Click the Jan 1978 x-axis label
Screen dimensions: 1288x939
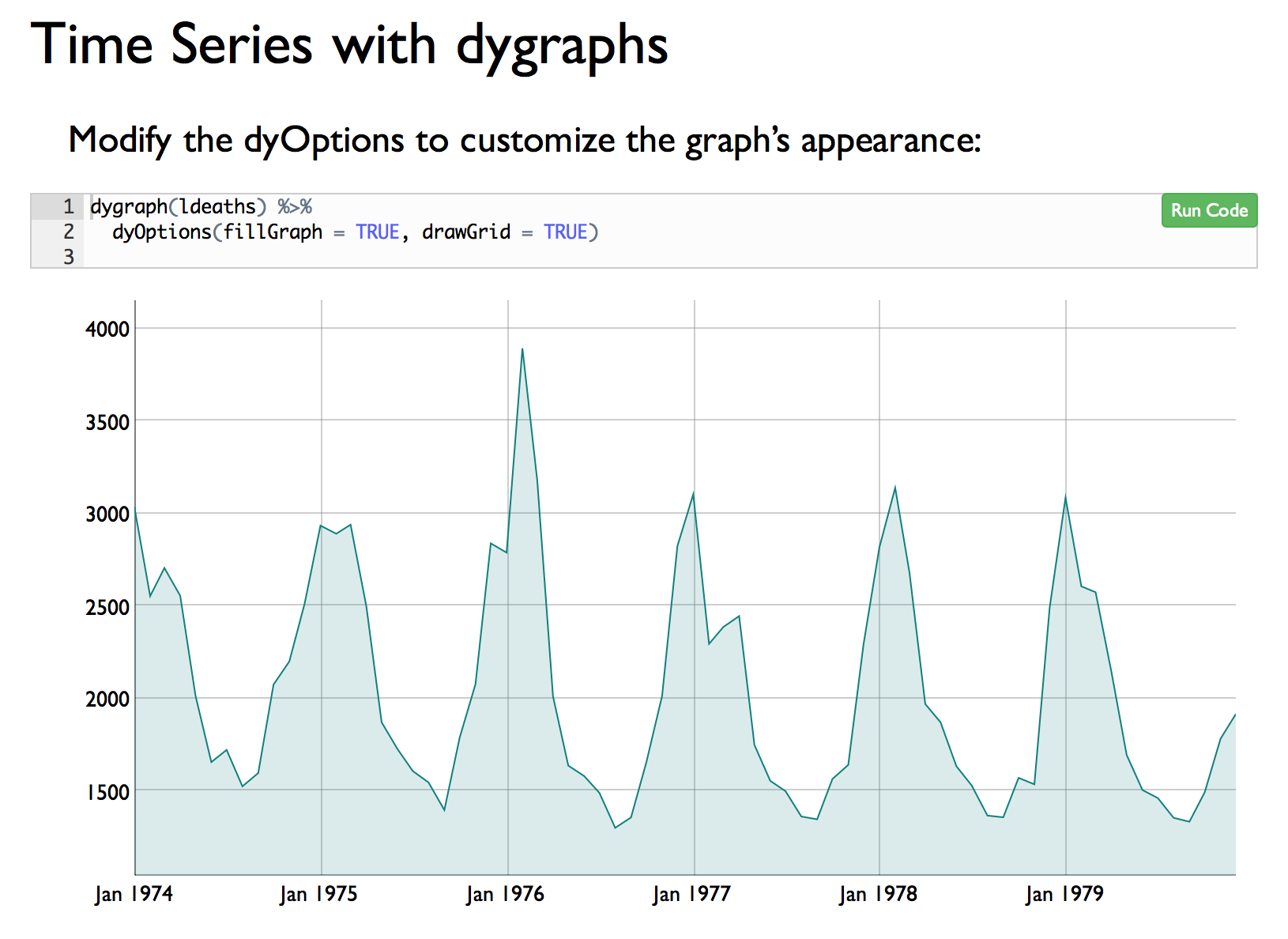tap(878, 894)
